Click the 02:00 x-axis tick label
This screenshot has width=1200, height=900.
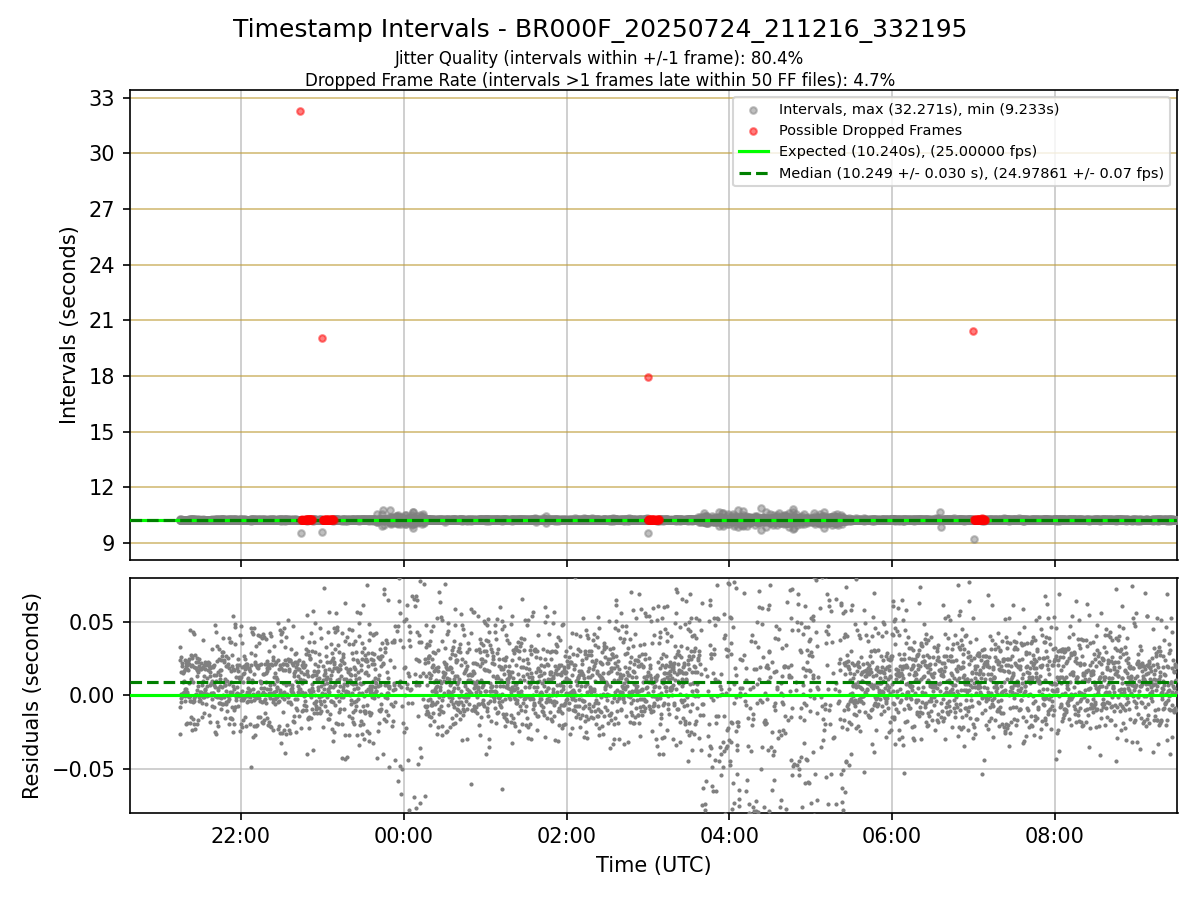click(566, 836)
